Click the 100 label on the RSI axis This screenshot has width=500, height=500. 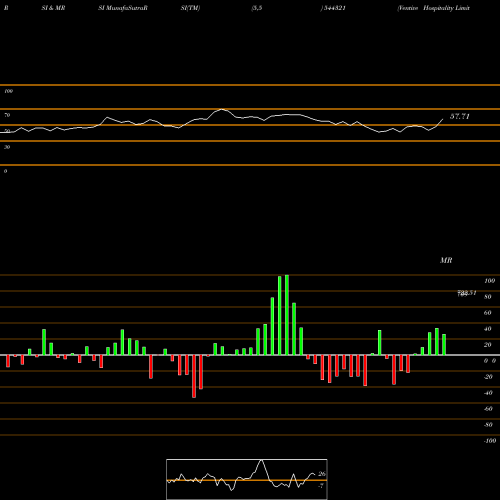[x=8, y=91]
